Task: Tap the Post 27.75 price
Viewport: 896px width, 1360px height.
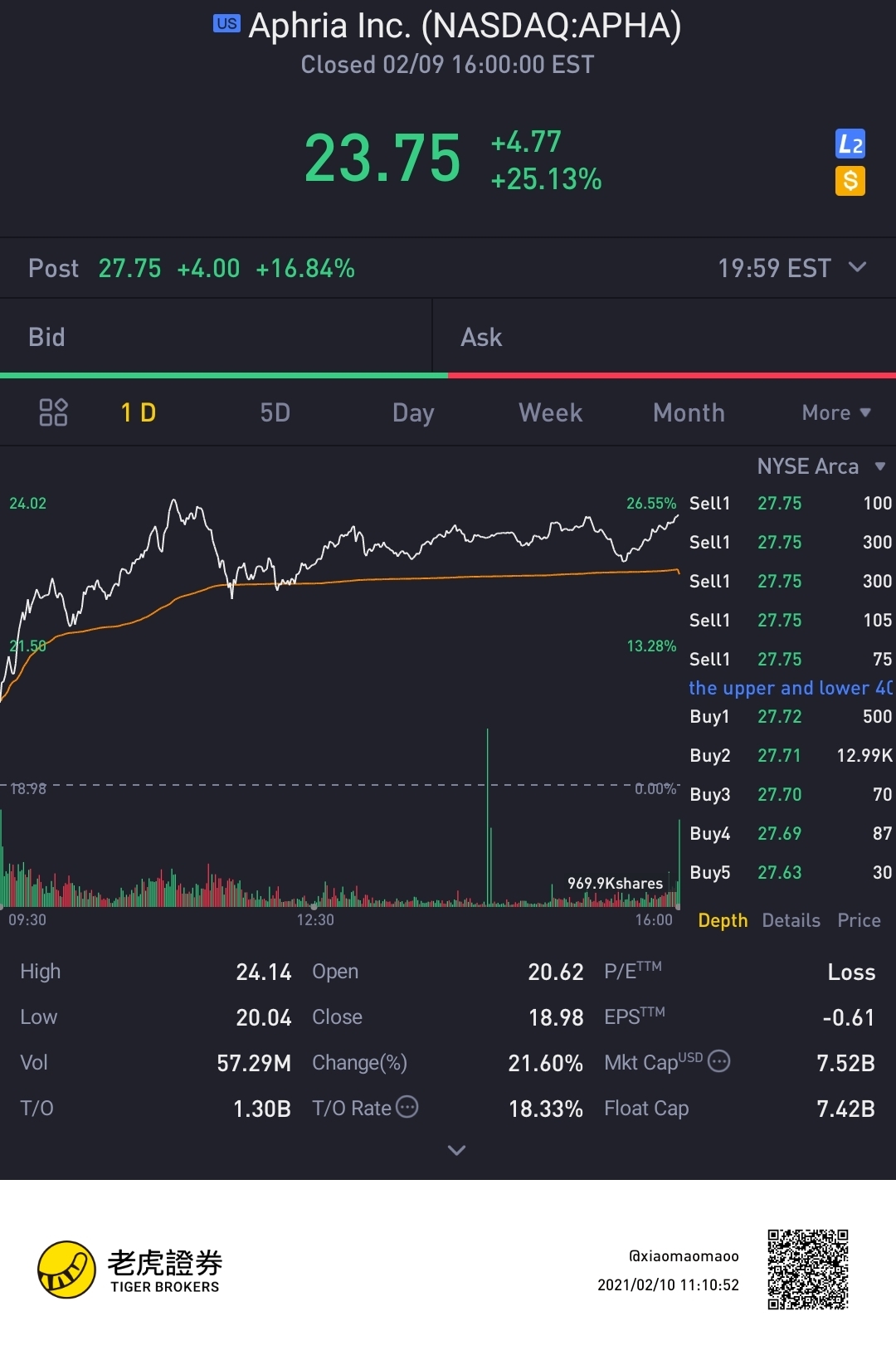Action: point(129,268)
